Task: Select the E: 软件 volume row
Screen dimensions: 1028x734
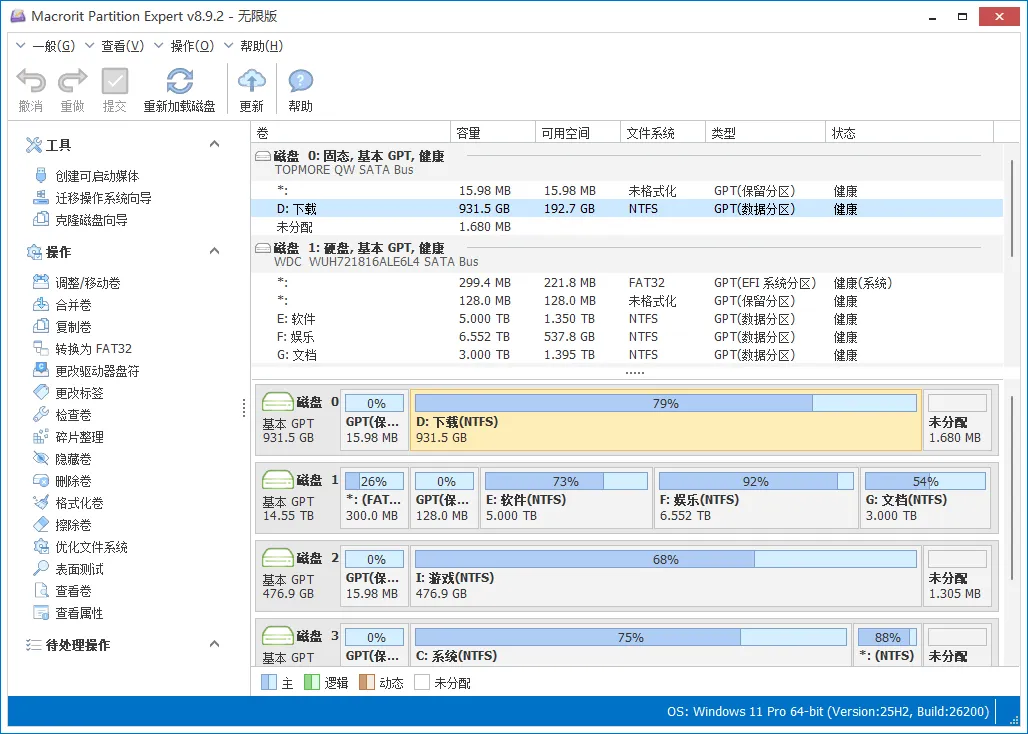Action: point(627,319)
